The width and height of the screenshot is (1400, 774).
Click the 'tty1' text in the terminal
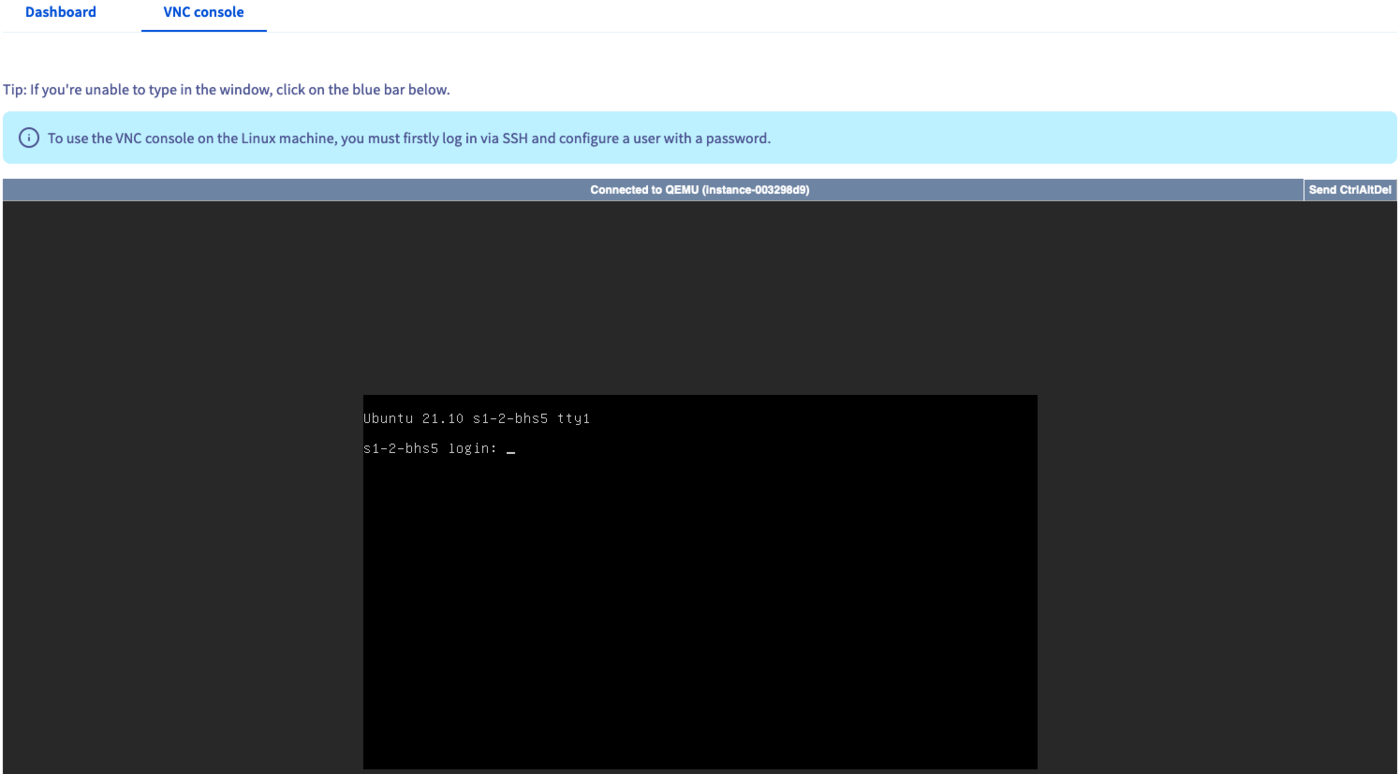(x=574, y=419)
